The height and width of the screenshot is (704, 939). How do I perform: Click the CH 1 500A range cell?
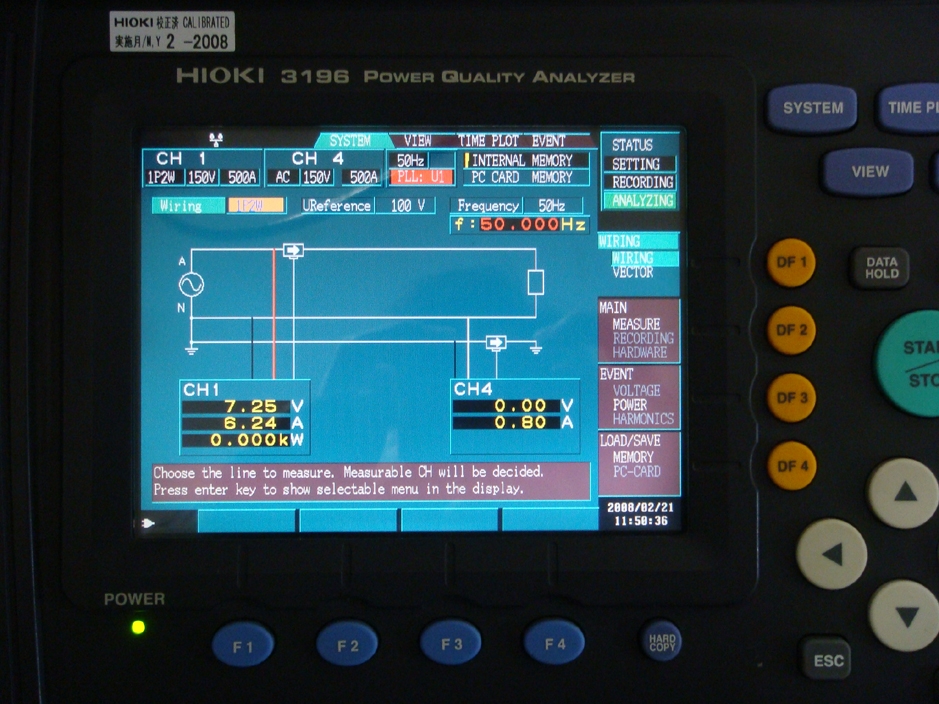pos(241,177)
